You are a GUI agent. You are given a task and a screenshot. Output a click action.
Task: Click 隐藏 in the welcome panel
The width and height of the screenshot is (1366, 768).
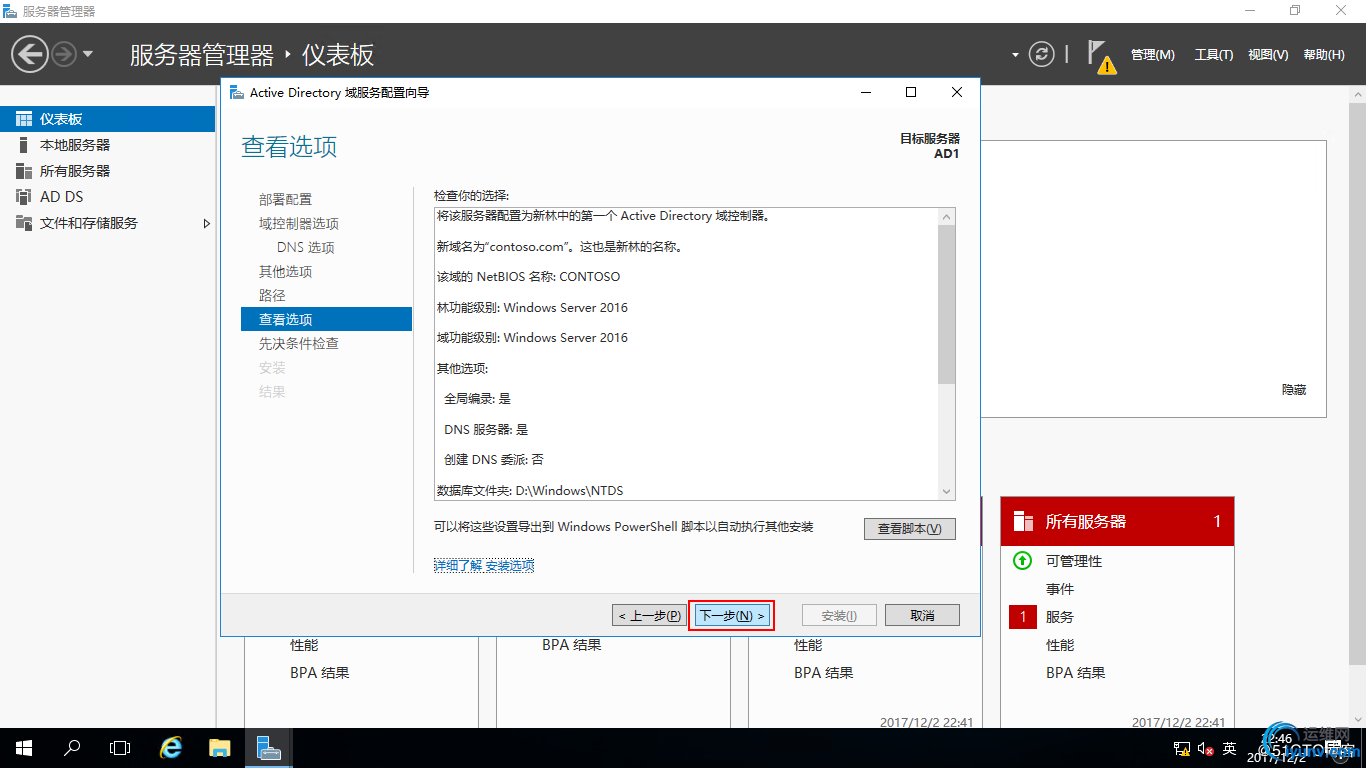[x=1294, y=389]
